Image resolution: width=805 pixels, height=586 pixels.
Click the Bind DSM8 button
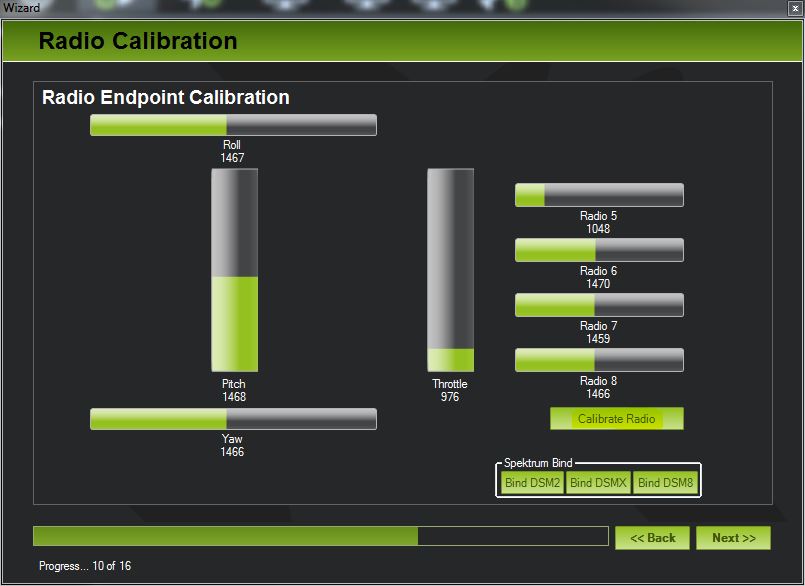point(665,483)
